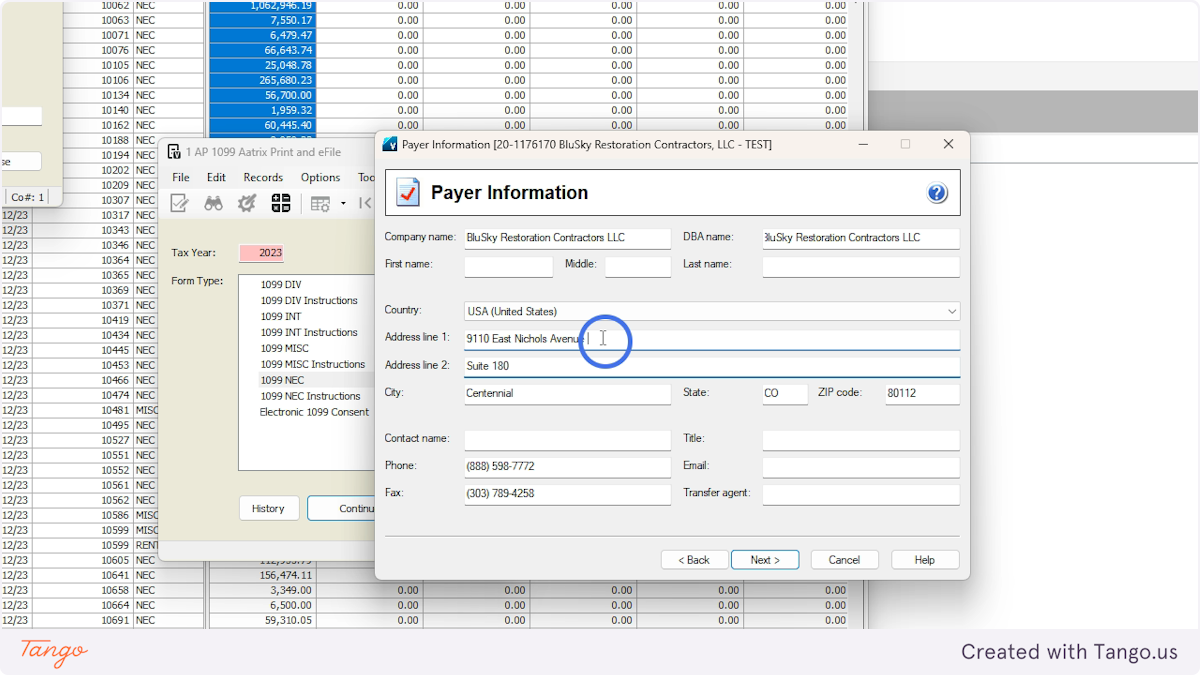Expand the grid view dropdown arrow
The width and height of the screenshot is (1200, 675).
343,202
